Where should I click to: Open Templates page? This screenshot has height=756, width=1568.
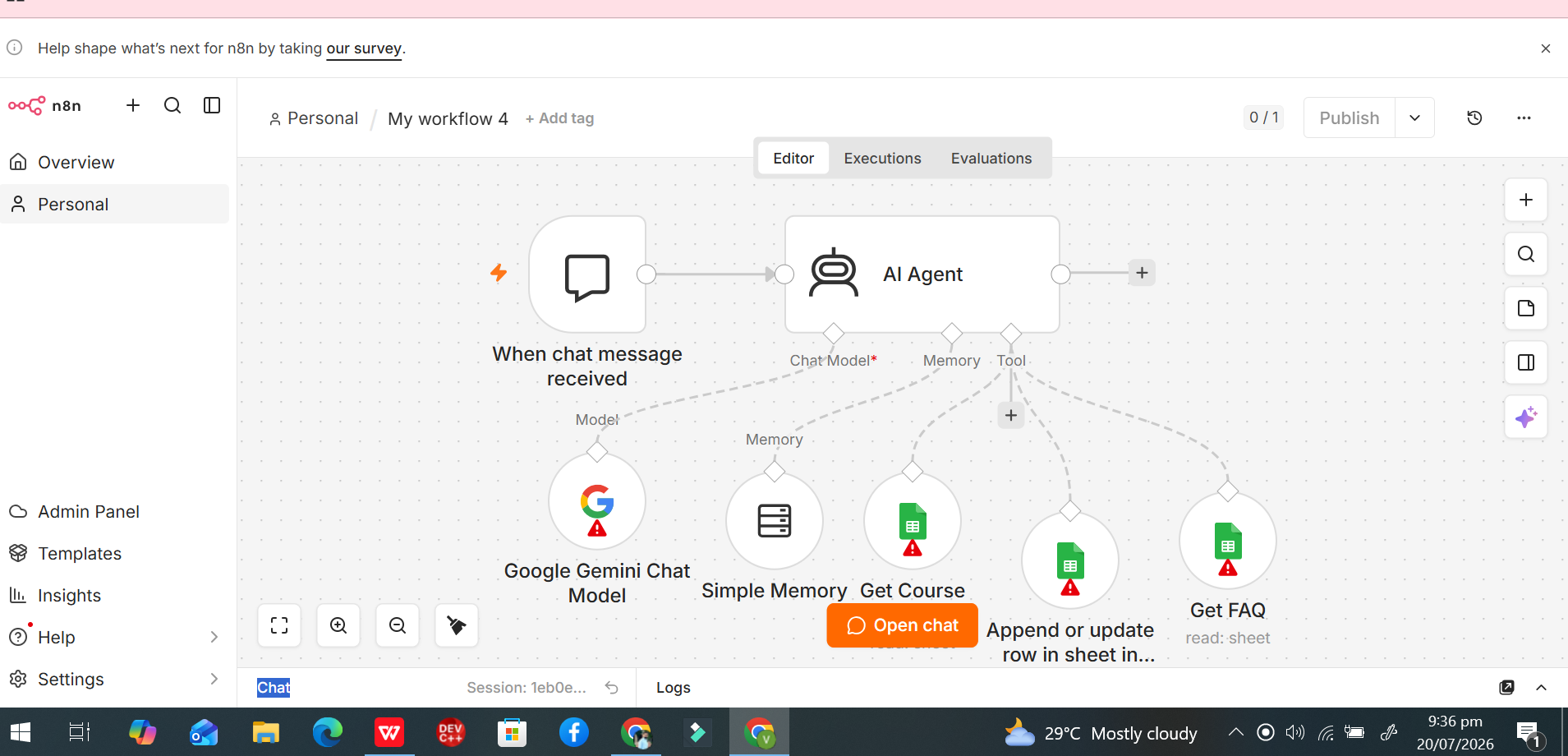115,553
